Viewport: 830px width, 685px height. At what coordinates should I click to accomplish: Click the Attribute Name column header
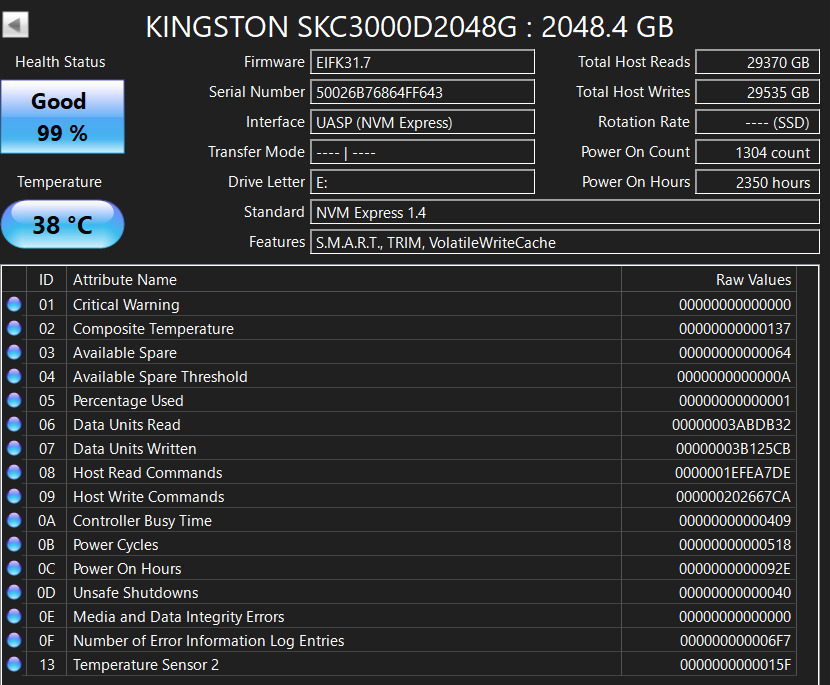(x=344, y=280)
